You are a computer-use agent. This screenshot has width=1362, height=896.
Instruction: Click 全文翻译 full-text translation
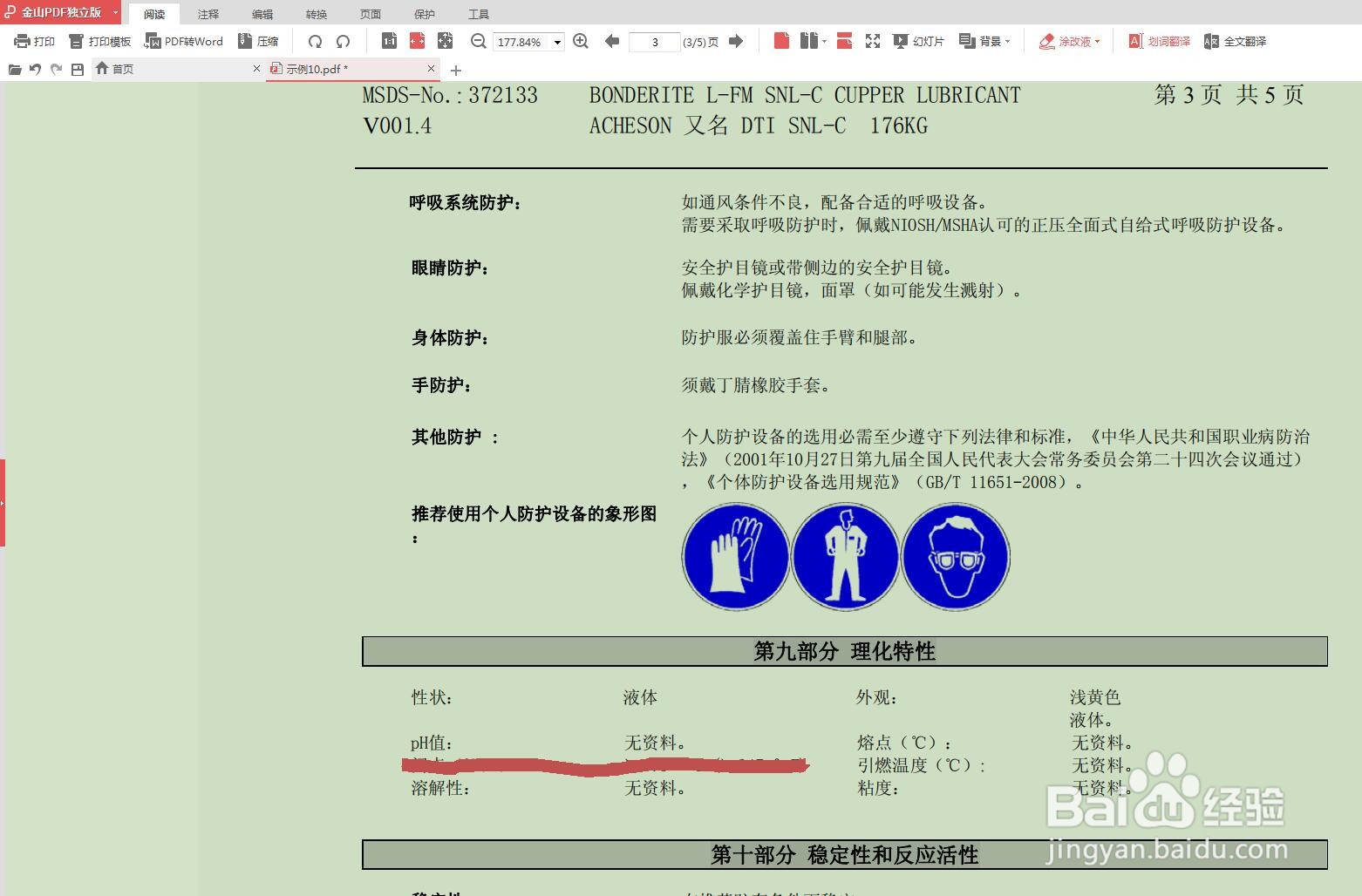pos(1235,41)
